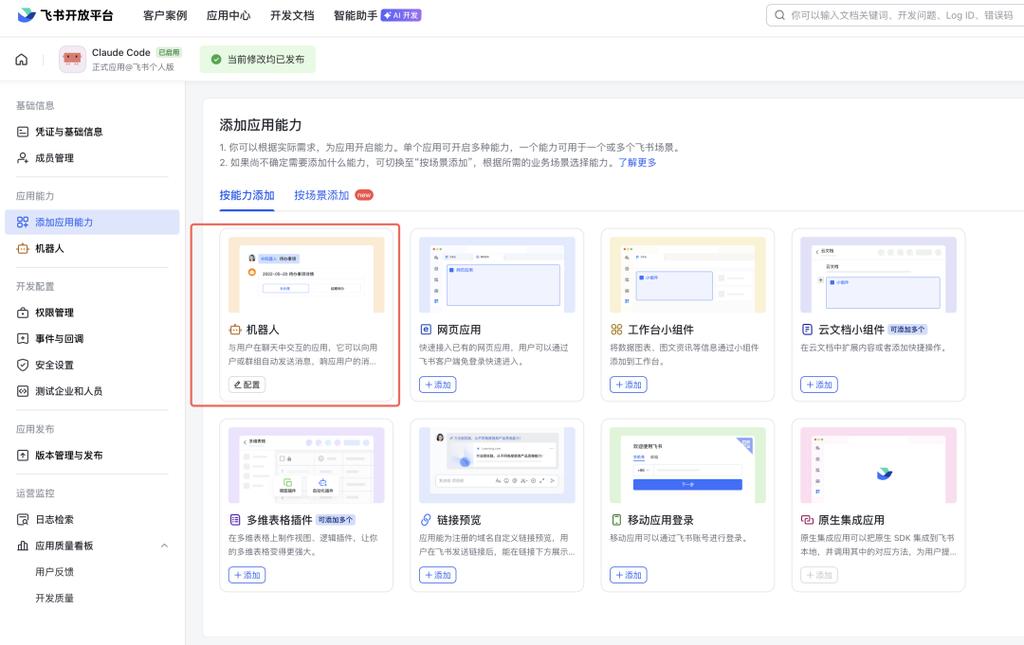Image resolution: width=1024 pixels, height=645 pixels.
Task: Open 权限管理 permissions icon in sidebar
Action: (x=21, y=312)
